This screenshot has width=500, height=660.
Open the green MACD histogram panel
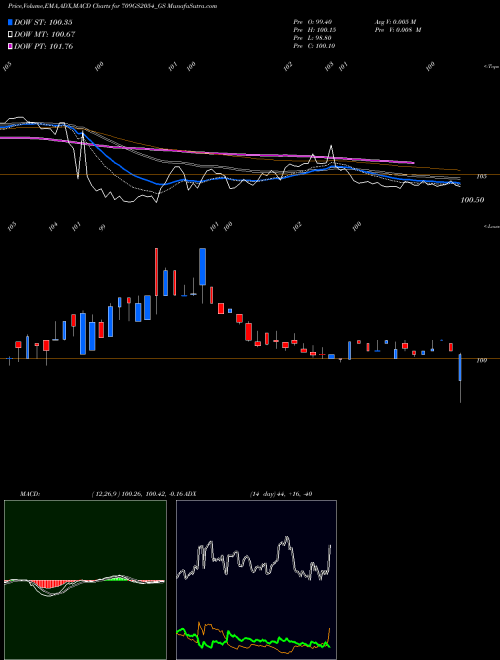(85, 580)
